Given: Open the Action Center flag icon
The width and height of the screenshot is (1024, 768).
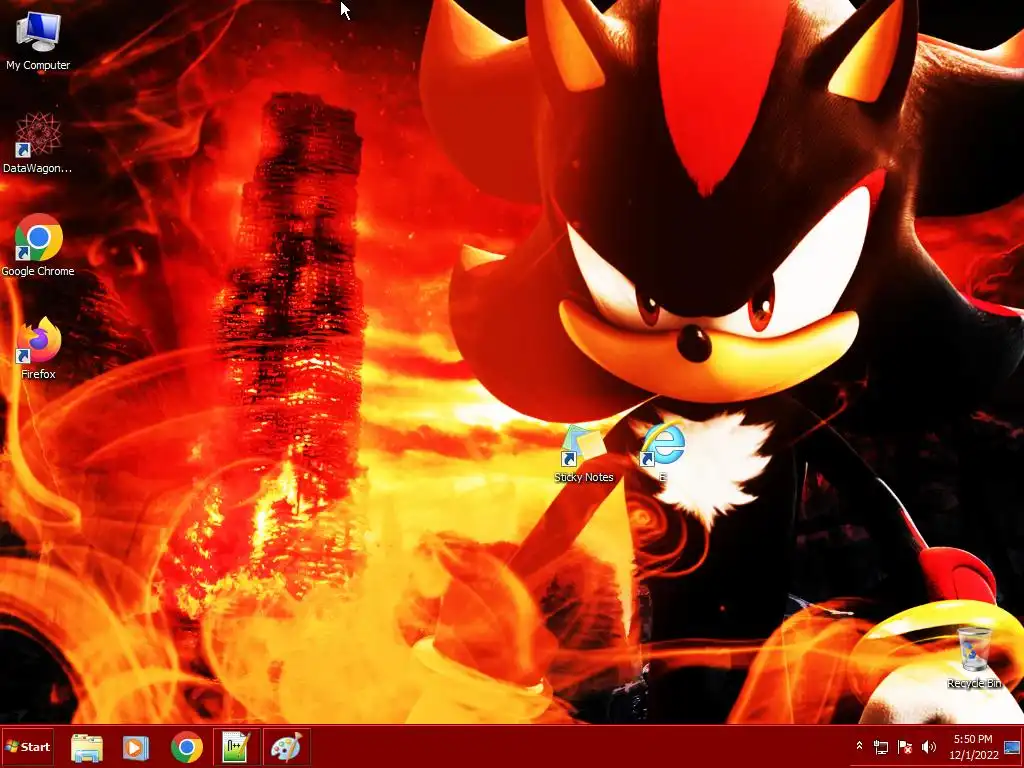Looking at the screenshot, I should [904, 746].
